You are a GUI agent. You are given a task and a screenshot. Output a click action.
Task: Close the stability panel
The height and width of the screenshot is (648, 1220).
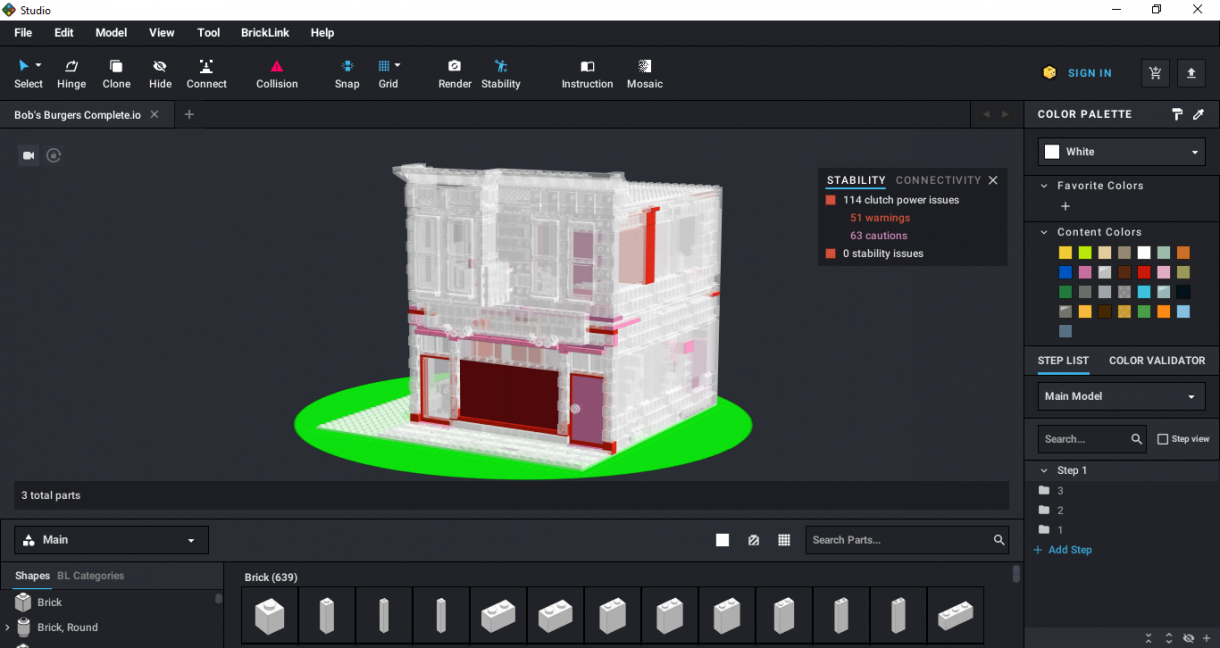(x=993, y=180)
